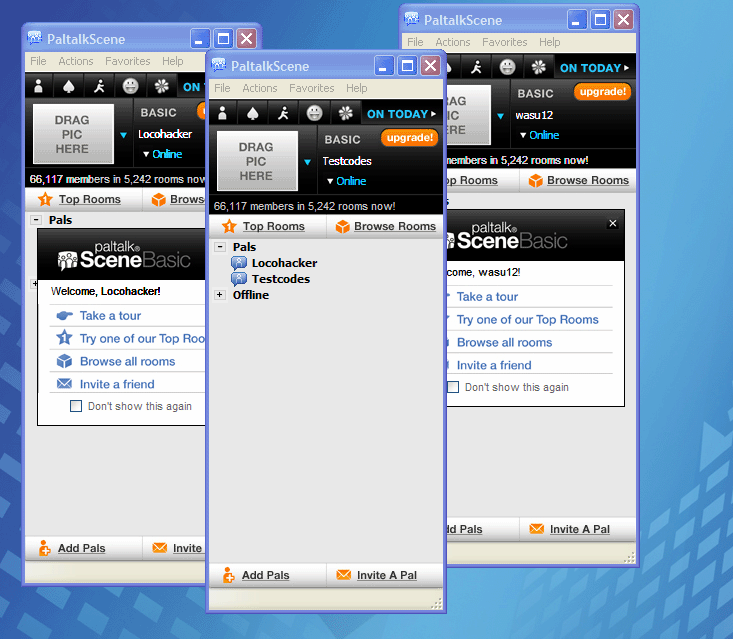Open Favorites menu in wasu12 window

click(x=504, y=42)
